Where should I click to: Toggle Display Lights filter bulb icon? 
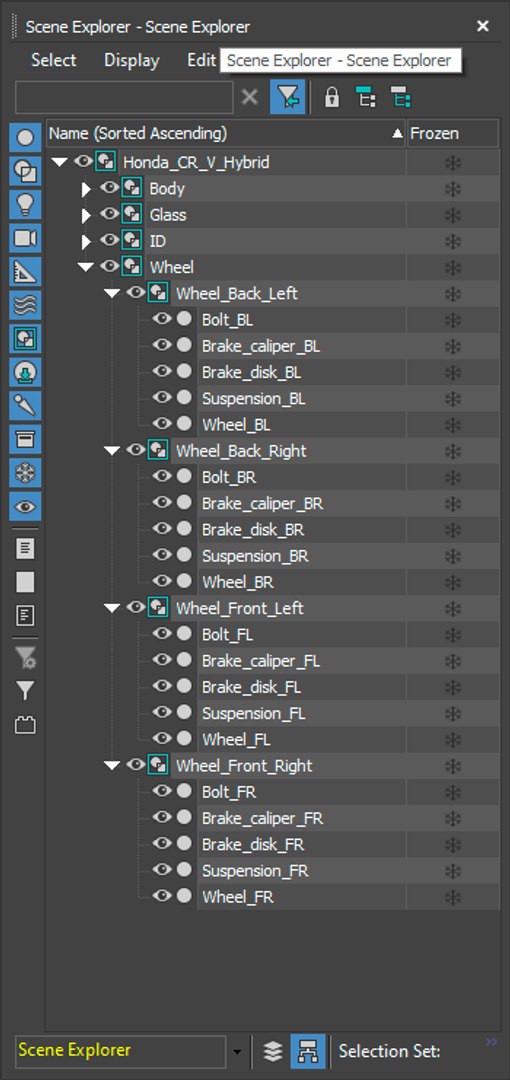[x=26, y=204]
